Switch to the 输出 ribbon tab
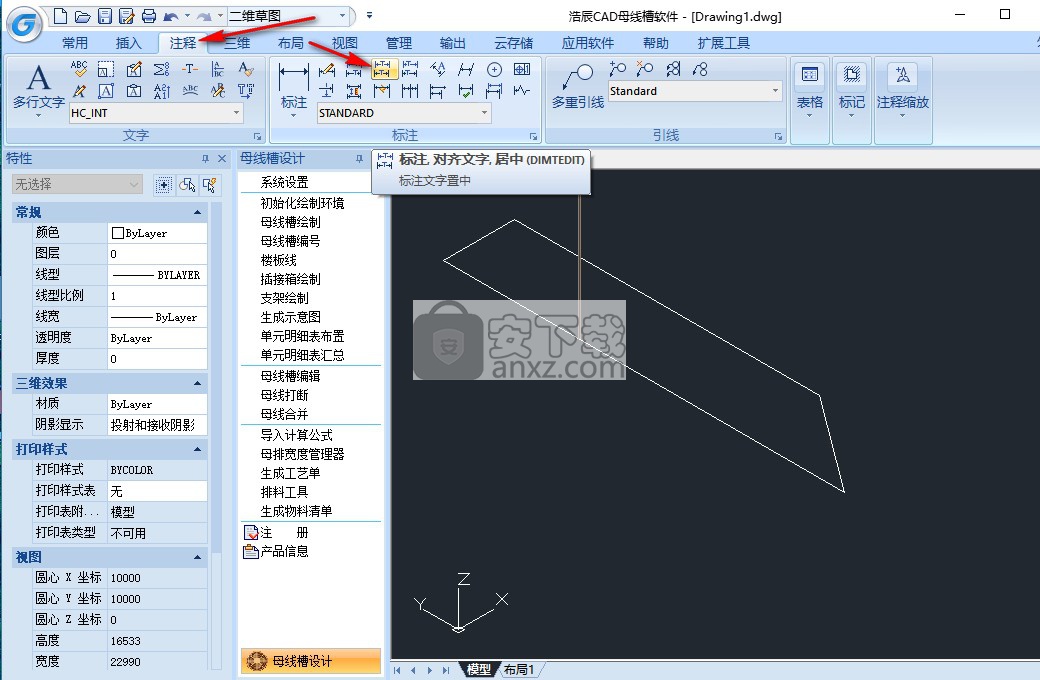This screenshot has width=1040, height=680. (452, 43)
